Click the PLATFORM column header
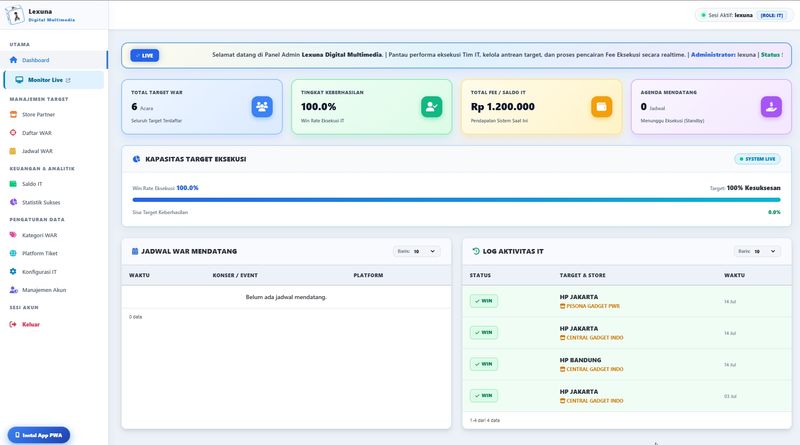Image resolution: width=800 pixels, height=445 pixels. click(368, 275)
